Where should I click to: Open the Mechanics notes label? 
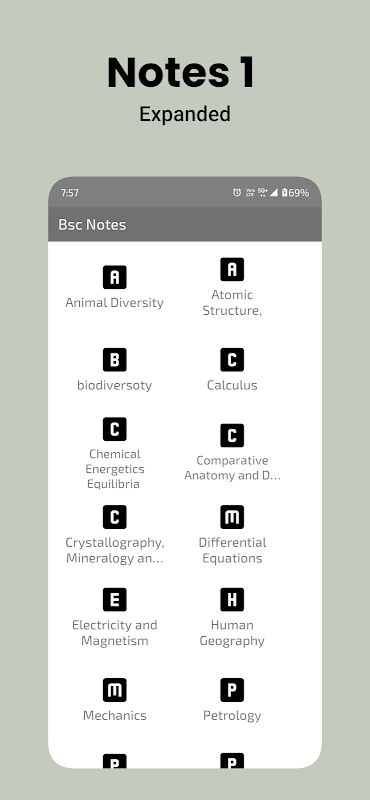114,715
